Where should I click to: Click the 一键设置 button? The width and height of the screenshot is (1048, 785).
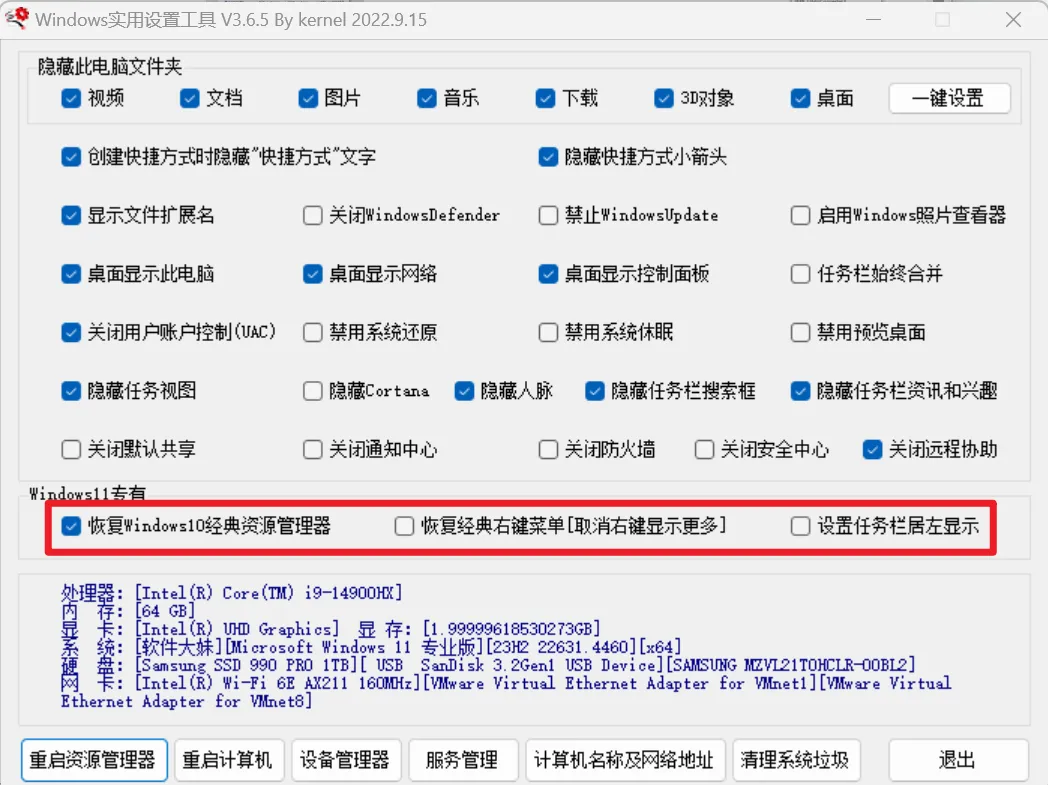point(948,98)
